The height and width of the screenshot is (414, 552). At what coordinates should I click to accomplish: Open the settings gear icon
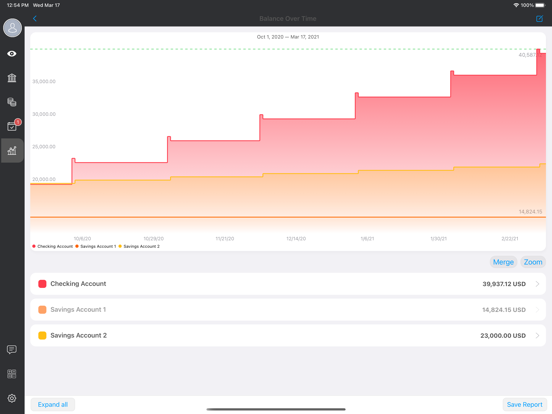click(12, 398)
